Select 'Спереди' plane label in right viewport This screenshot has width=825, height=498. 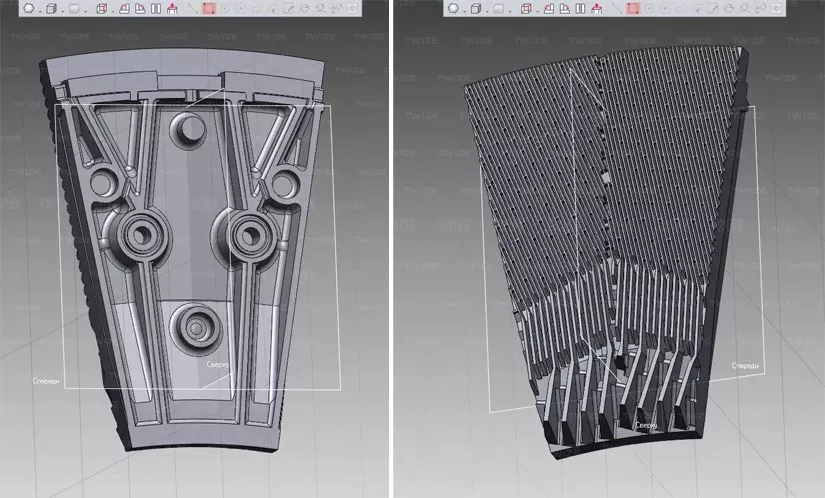[745, 365]
